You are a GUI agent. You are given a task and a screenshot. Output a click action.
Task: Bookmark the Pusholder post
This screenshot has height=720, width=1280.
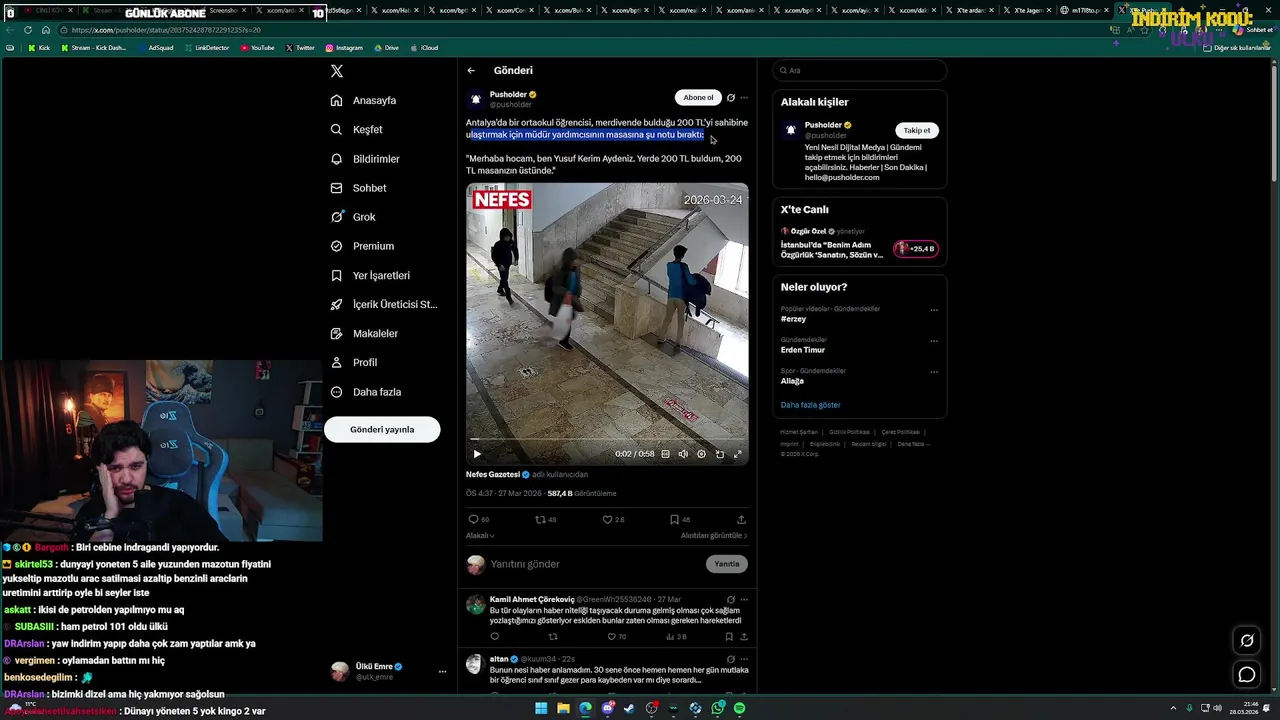coord(674,519)
